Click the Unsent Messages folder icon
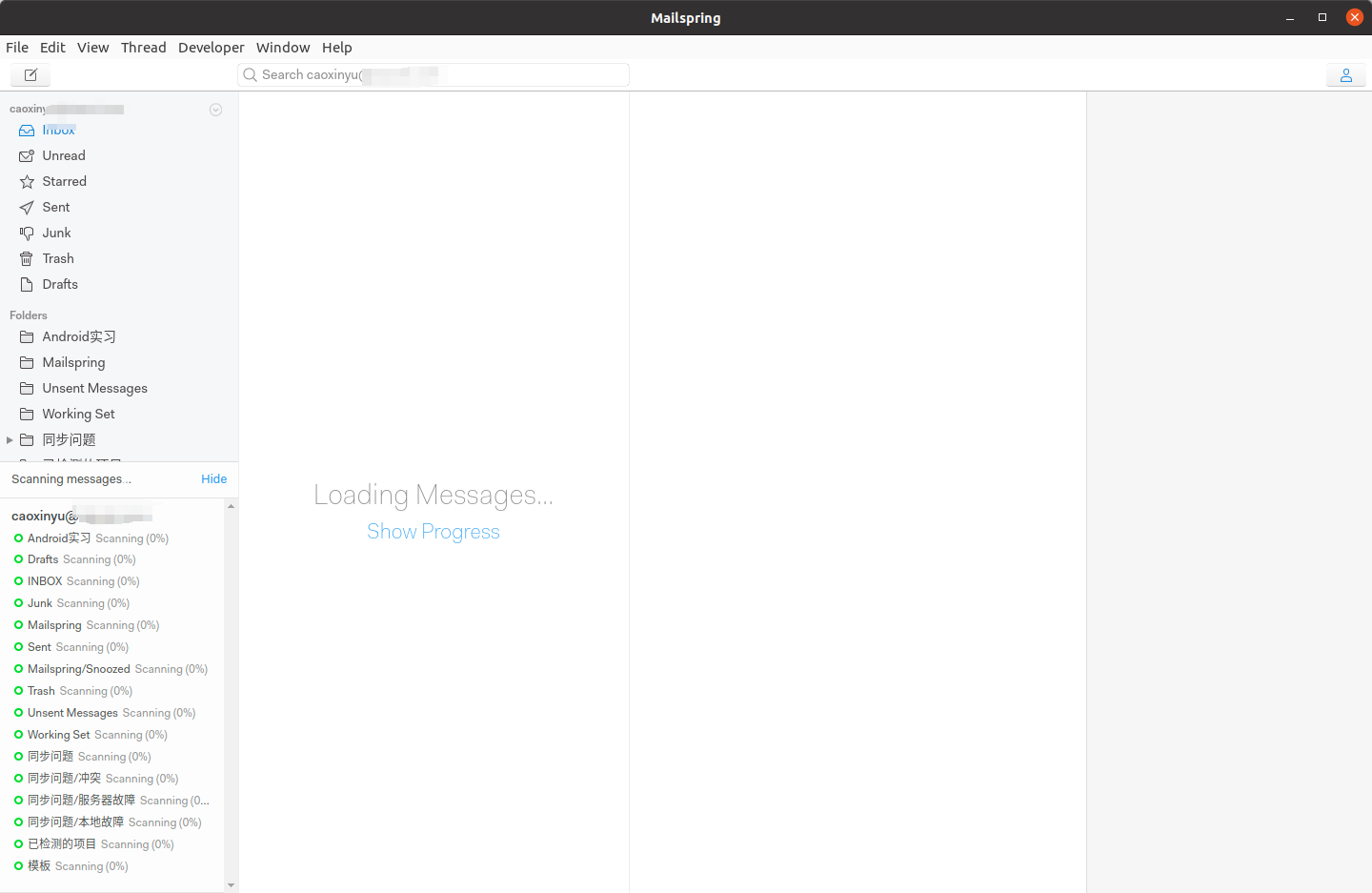Image resolution: width=1372 pixels, height=893 pixels. pos(27,388)
